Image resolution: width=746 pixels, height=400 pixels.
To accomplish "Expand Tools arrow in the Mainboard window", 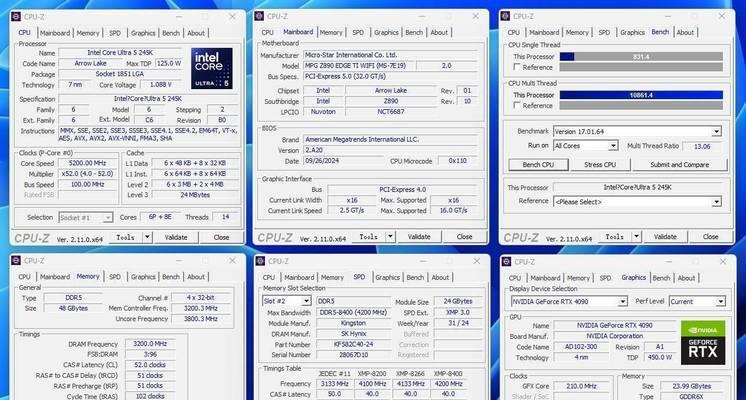I will click(x=390, y=236).
